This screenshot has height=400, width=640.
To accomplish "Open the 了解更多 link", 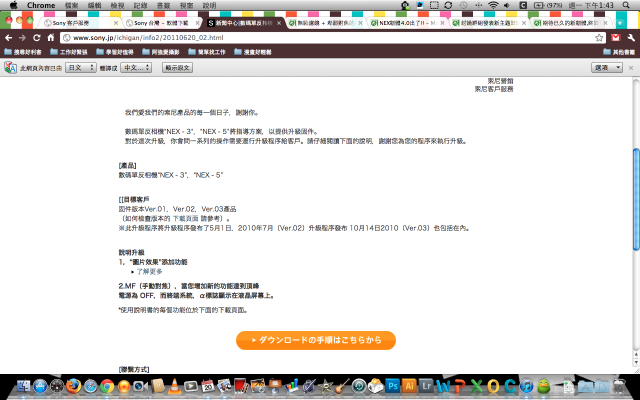I will (149, 271).
